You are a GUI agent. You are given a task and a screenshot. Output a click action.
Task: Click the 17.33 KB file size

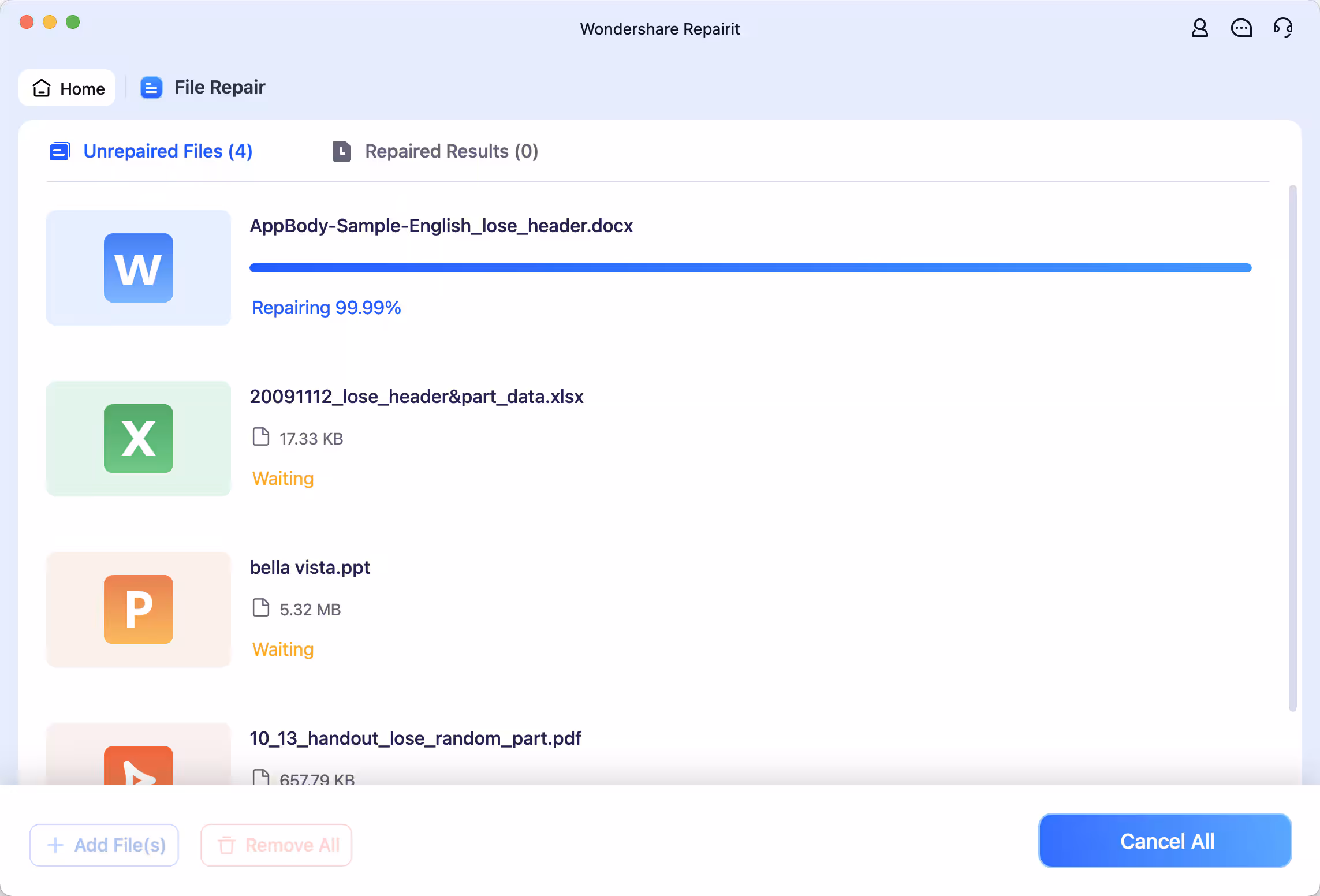point(311,439)
